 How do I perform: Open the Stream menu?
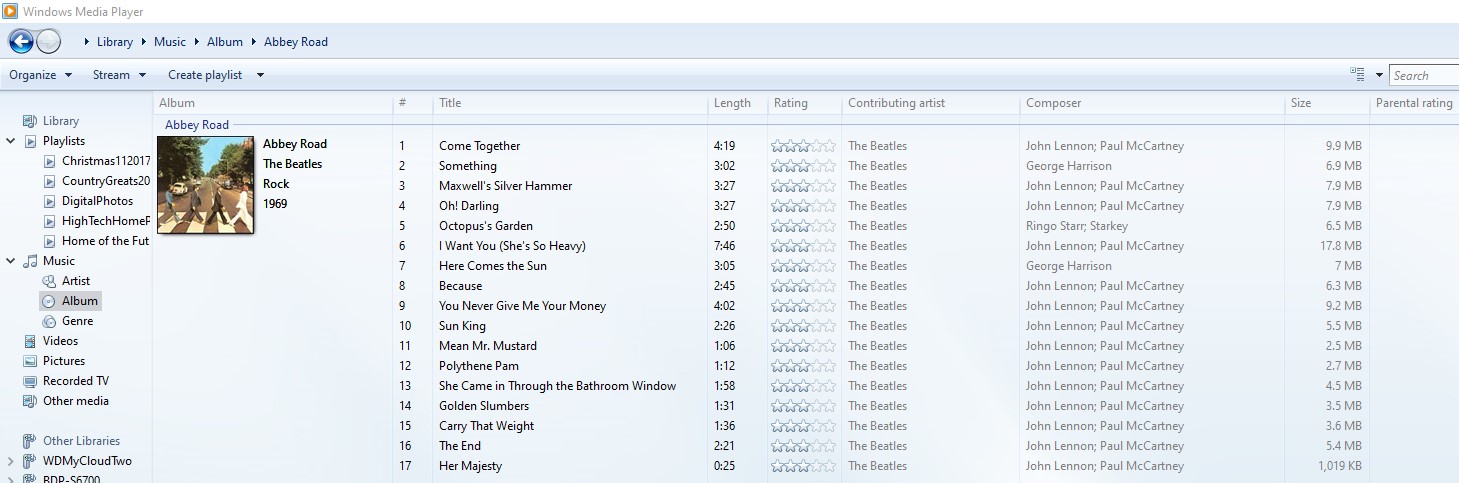point(119,75)
